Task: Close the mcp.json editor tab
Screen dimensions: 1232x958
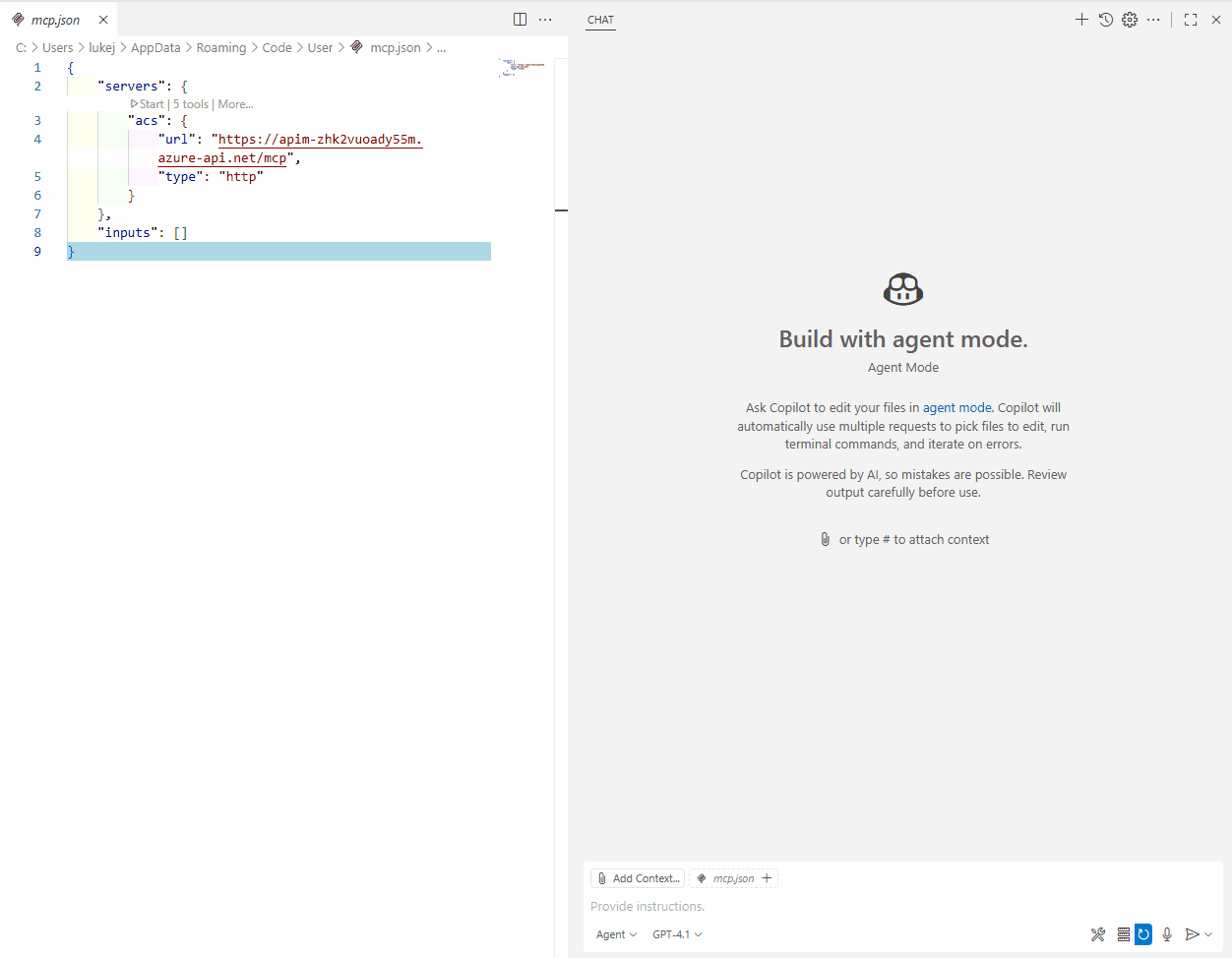Action: pyautogui.click(x=103, y=20)
